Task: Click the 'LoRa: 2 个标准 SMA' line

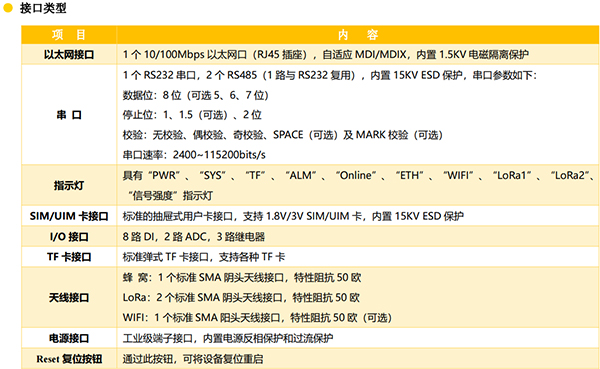Action: pyautogui.click(x=241, y=297)
